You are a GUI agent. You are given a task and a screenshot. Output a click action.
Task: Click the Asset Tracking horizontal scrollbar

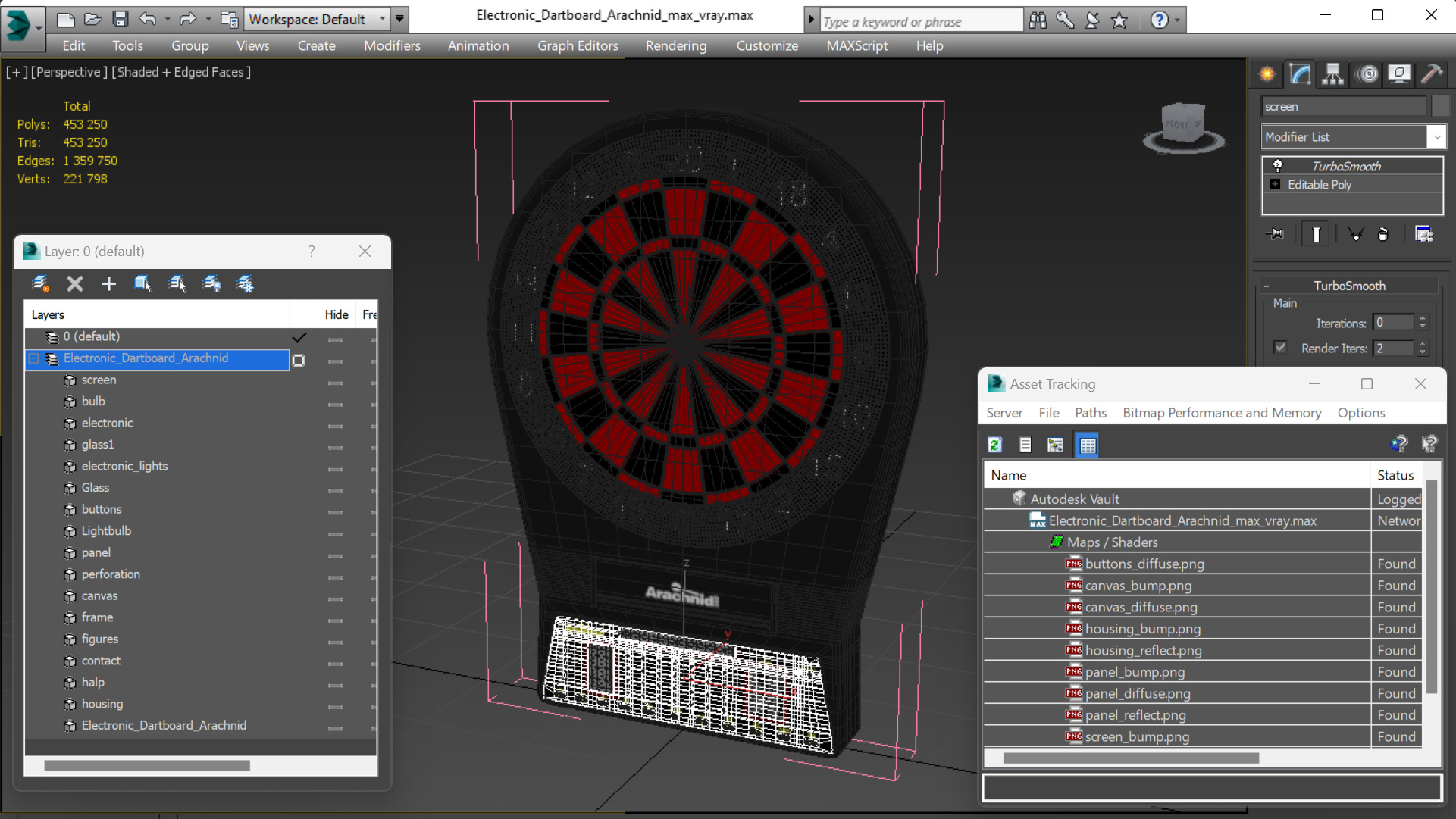point(1131,758)
